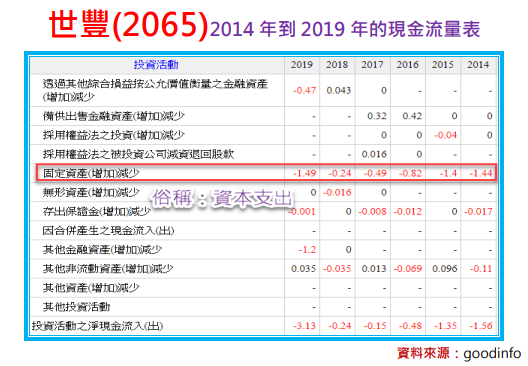Click the -0.069 value in 2016 column
528x366 pixels.
(x=408, y=269)
